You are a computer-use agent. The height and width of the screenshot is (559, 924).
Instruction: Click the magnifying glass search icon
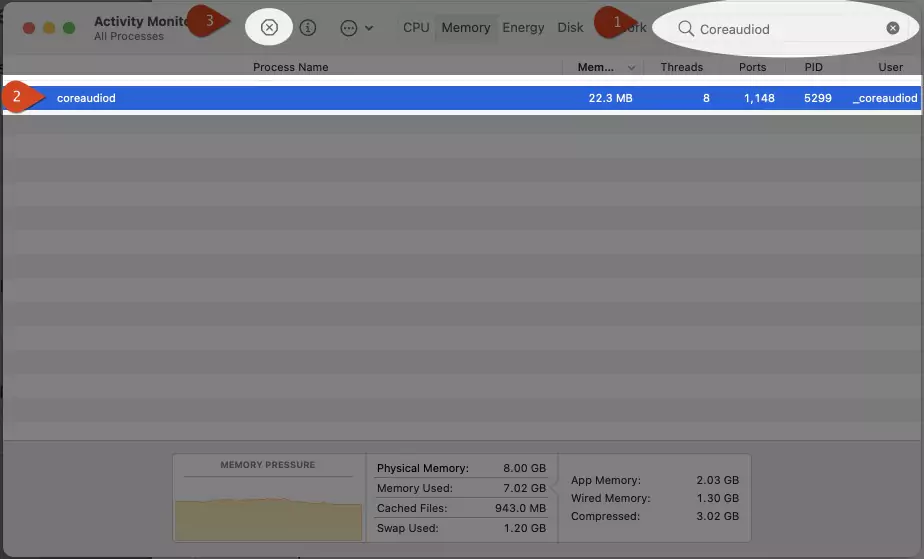click(x=685, y=28)
